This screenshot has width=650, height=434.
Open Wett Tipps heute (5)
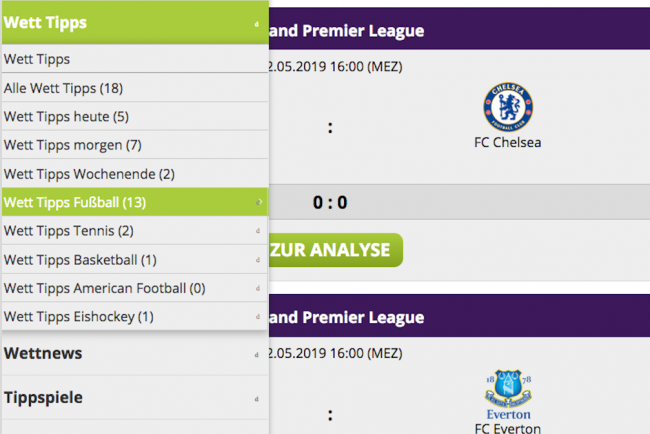[65, 116]
